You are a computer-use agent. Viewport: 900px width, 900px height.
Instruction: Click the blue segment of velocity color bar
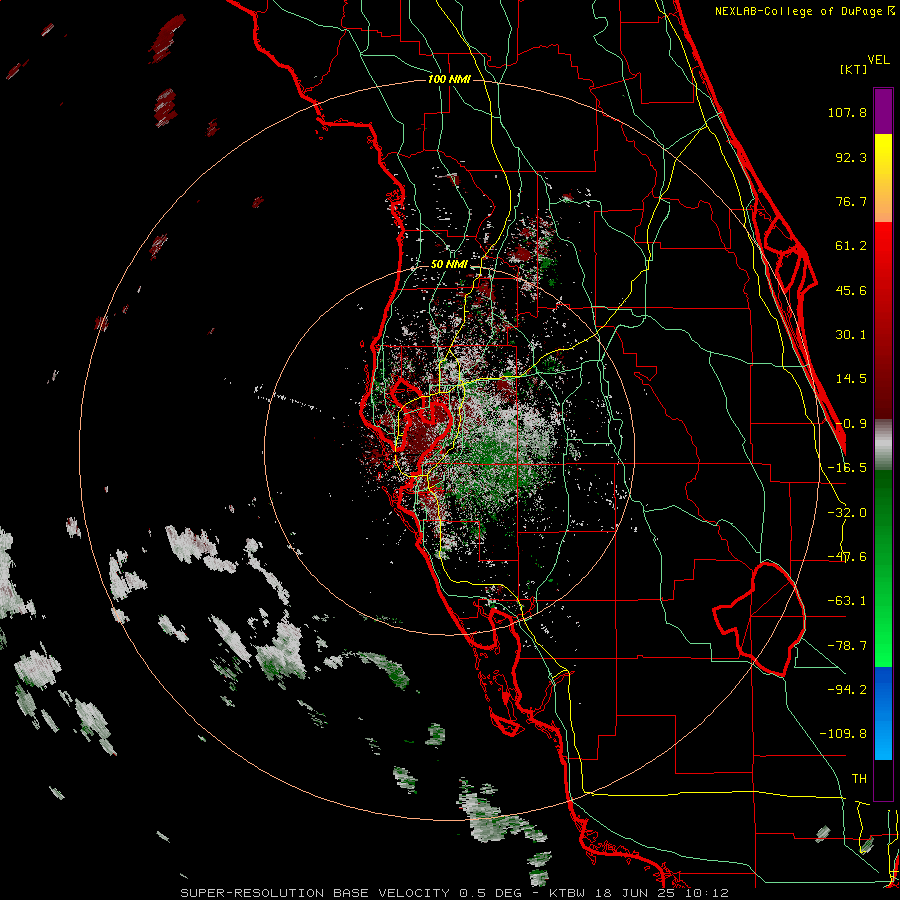883,713
